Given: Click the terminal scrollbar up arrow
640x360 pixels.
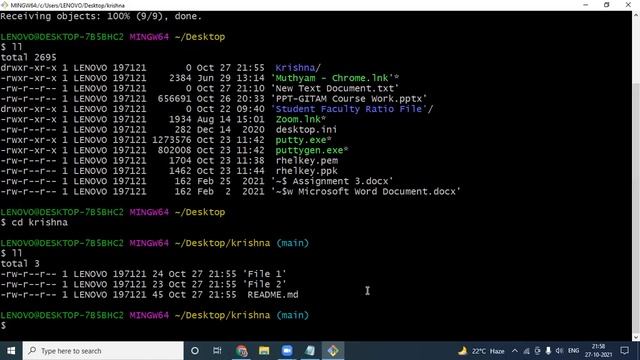Looking at the screenshot, I should [636, 15].
